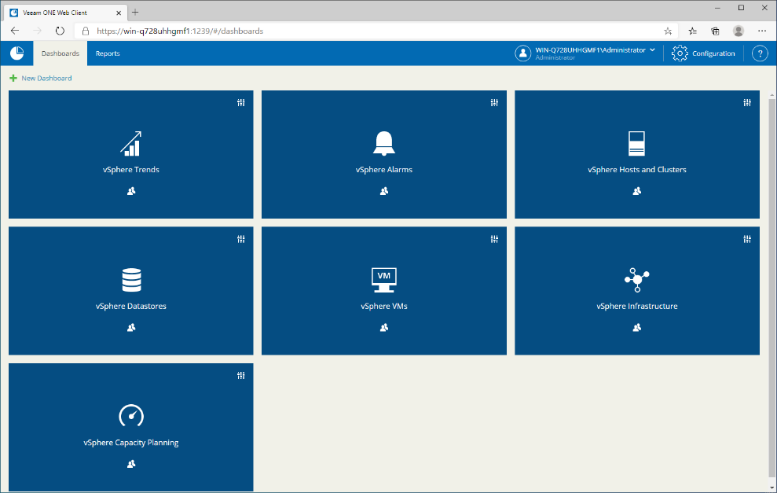Open the vSphere Hosts and Clusters server icon

tap(637, 143)
